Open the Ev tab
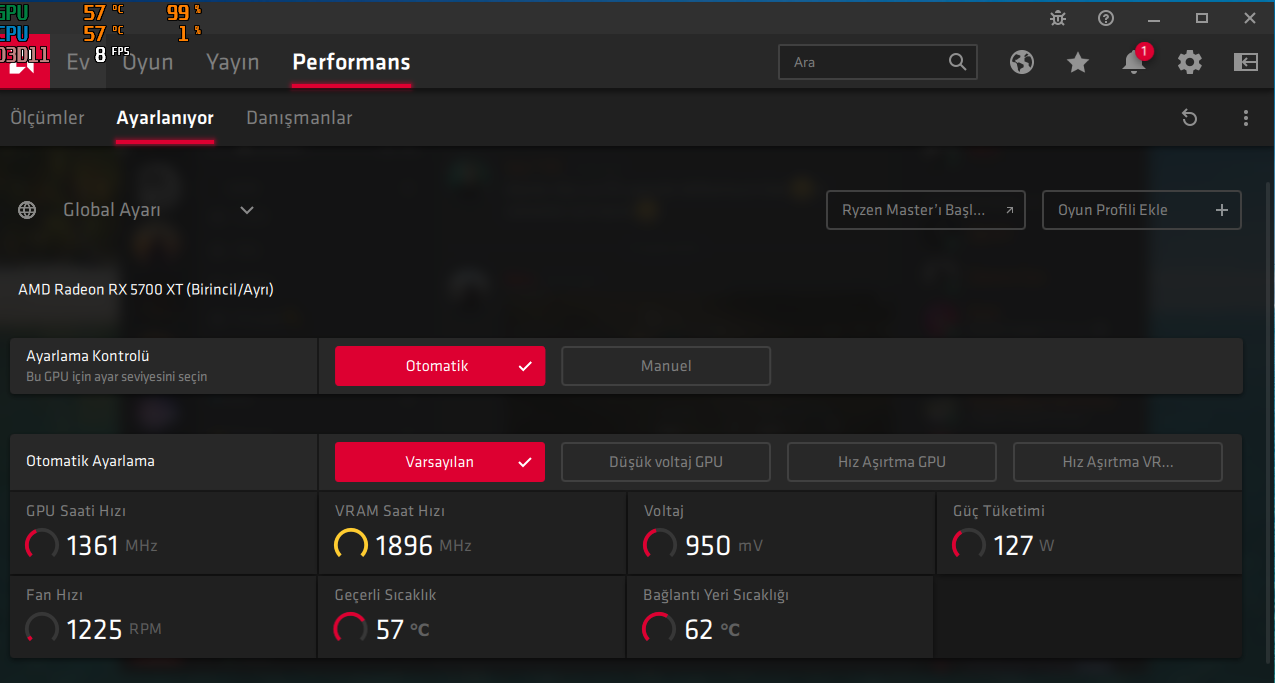The height and width of the screenshot is (683, 1275). click(x=78, y=62)
